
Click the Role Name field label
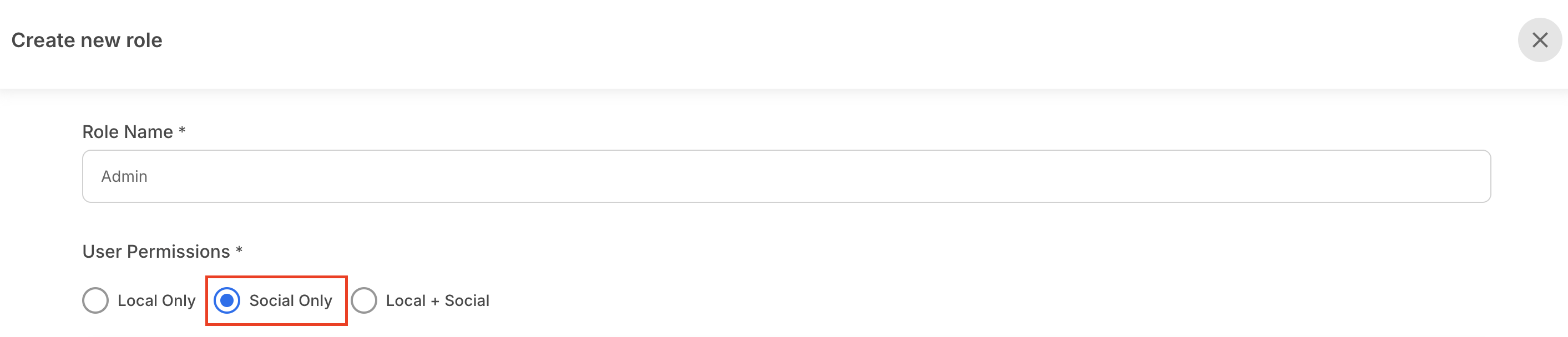click(x=128, y=132)
